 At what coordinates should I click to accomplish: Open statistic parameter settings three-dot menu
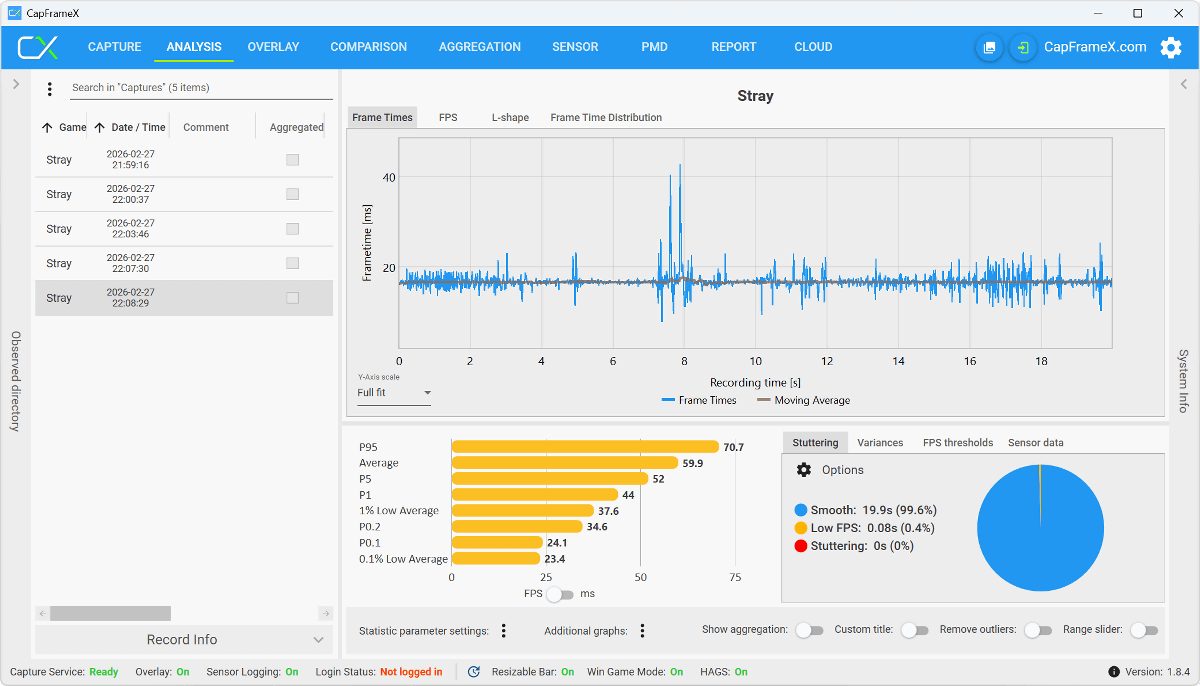tap(504, 631)
